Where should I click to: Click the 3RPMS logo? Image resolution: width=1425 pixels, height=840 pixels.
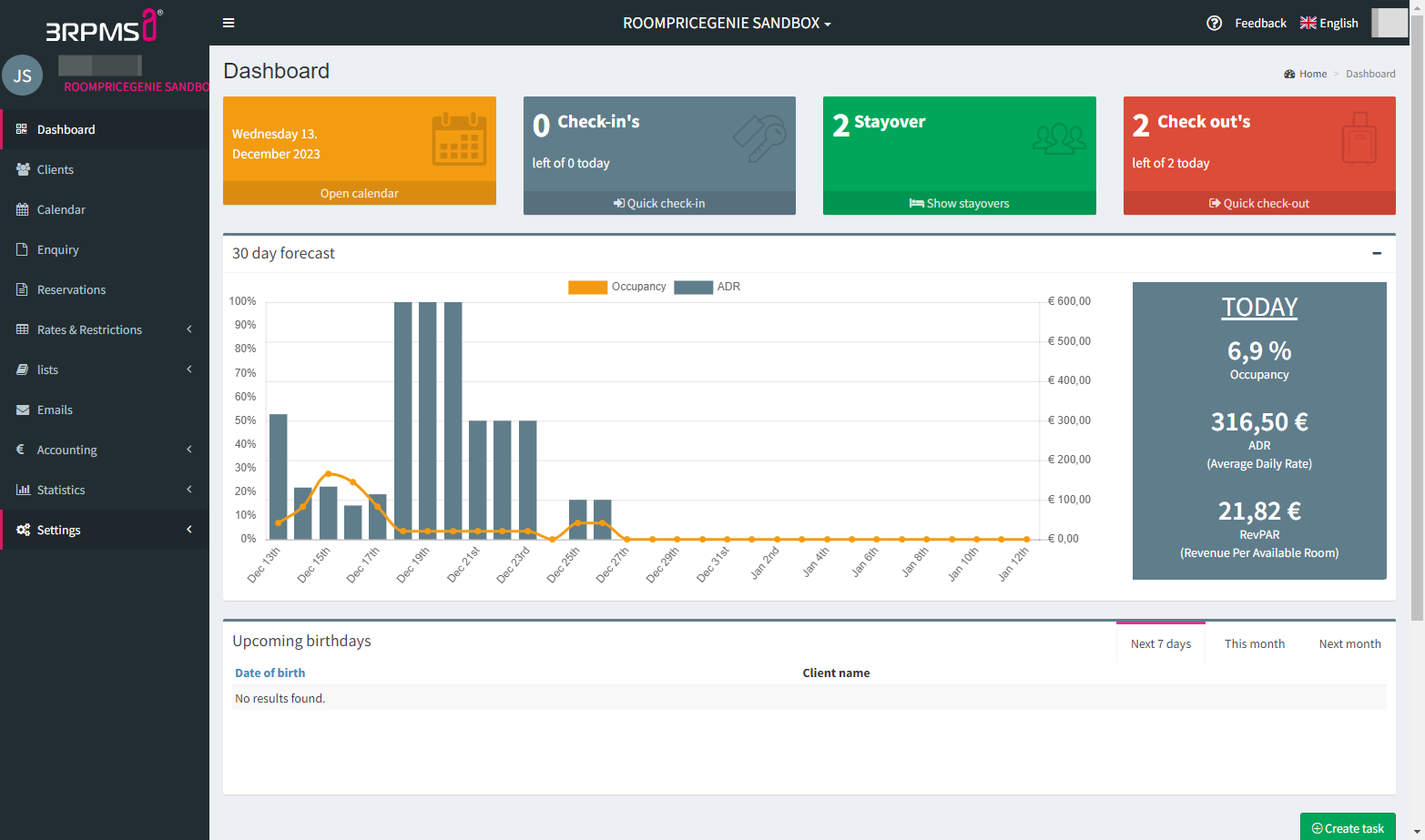click(x=104, y=26)
